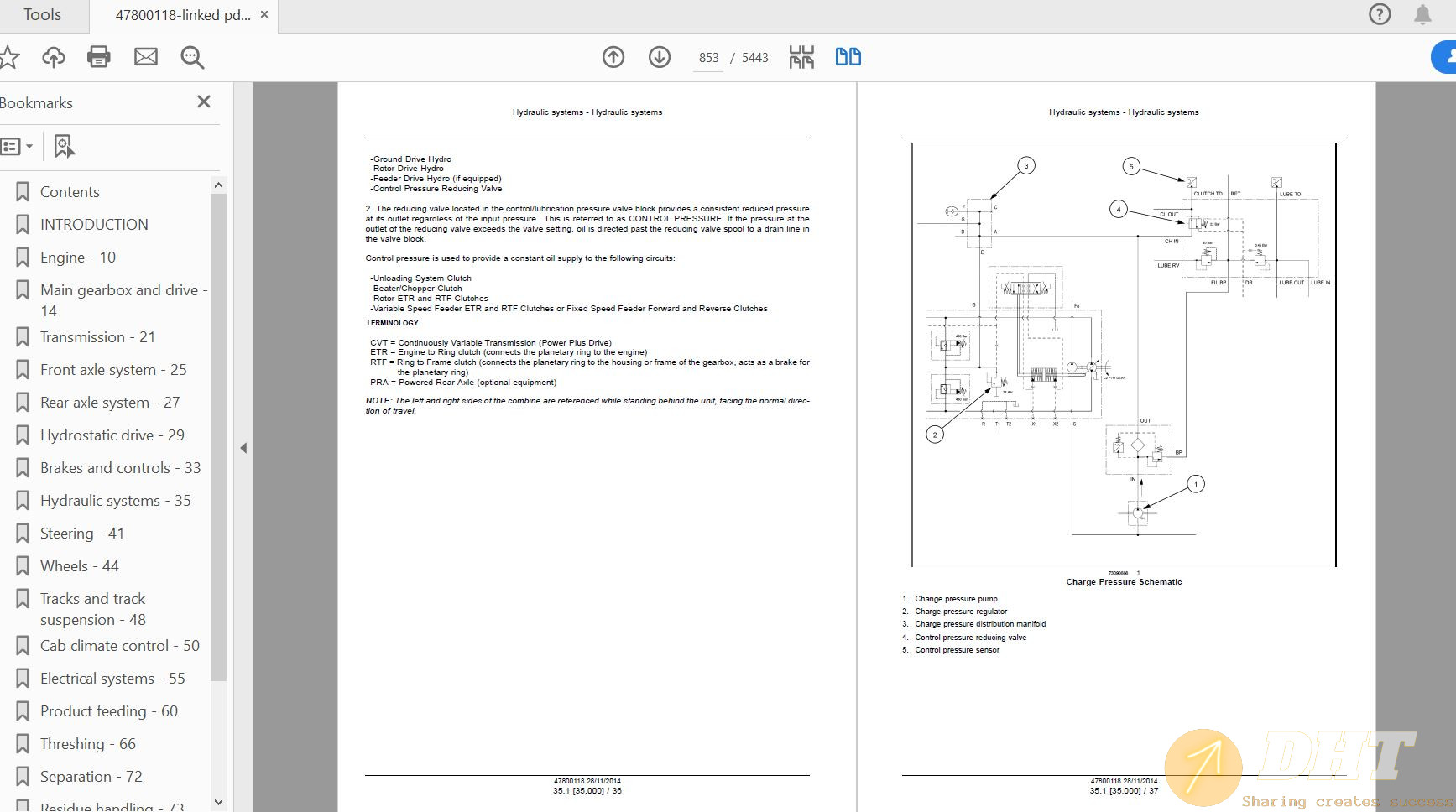Jump to Engine - 10 bookmark
The width and height of the screenshot is (1456, 812).
click(78, 258)
